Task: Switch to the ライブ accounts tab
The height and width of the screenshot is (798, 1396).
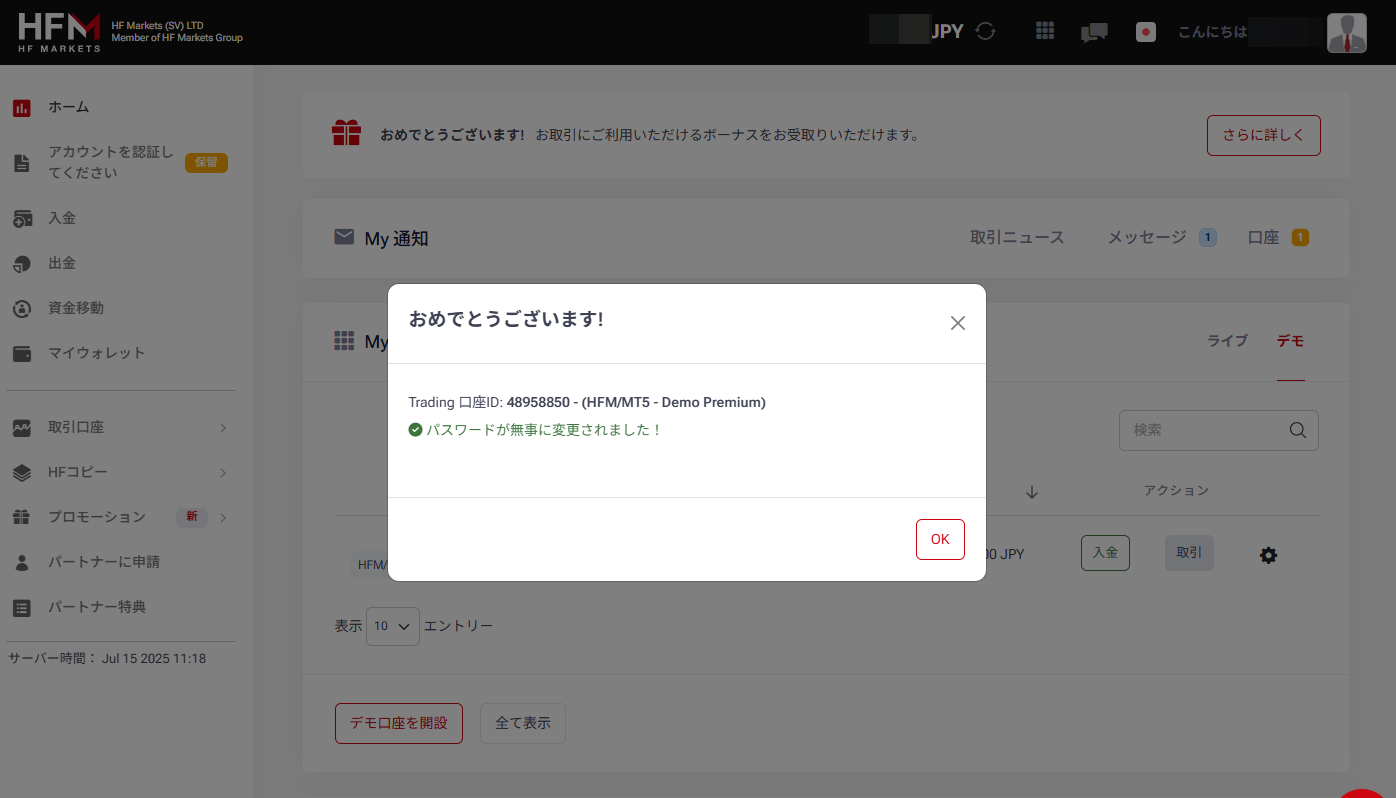Action: (1227, 341)
